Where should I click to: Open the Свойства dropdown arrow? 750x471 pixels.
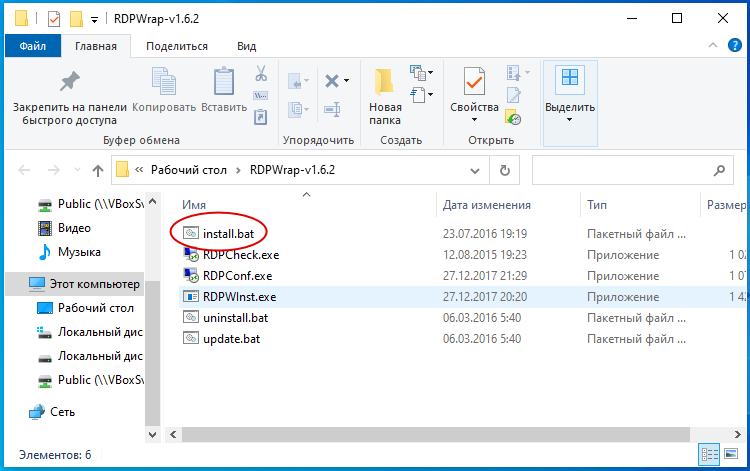[x=474, y=120]
